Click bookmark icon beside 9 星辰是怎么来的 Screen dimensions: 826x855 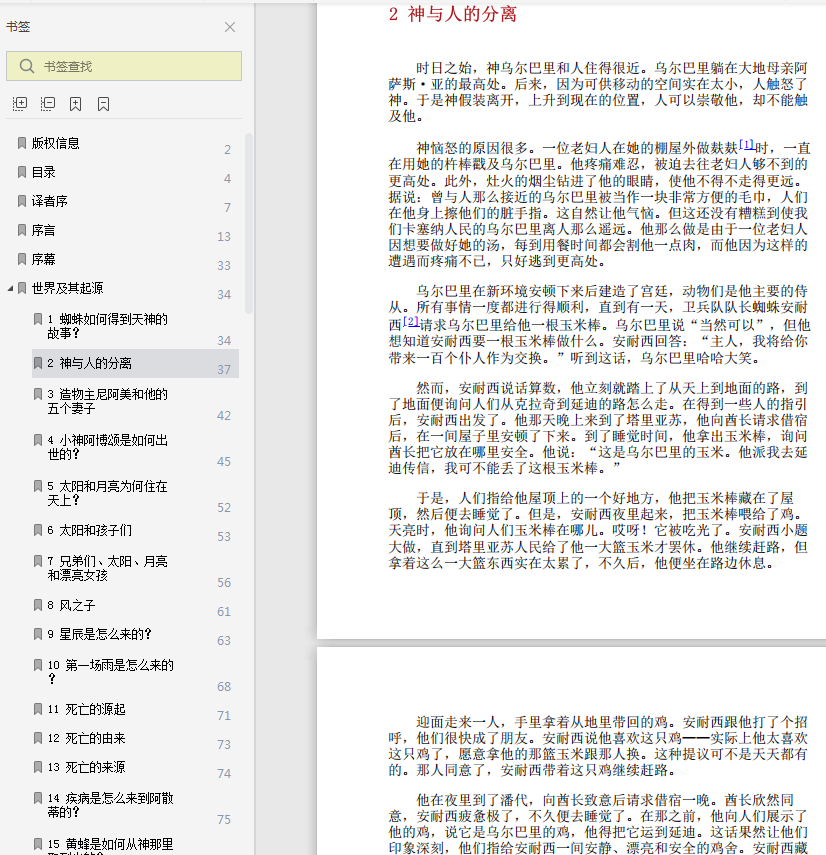click(x=38, y=634)
